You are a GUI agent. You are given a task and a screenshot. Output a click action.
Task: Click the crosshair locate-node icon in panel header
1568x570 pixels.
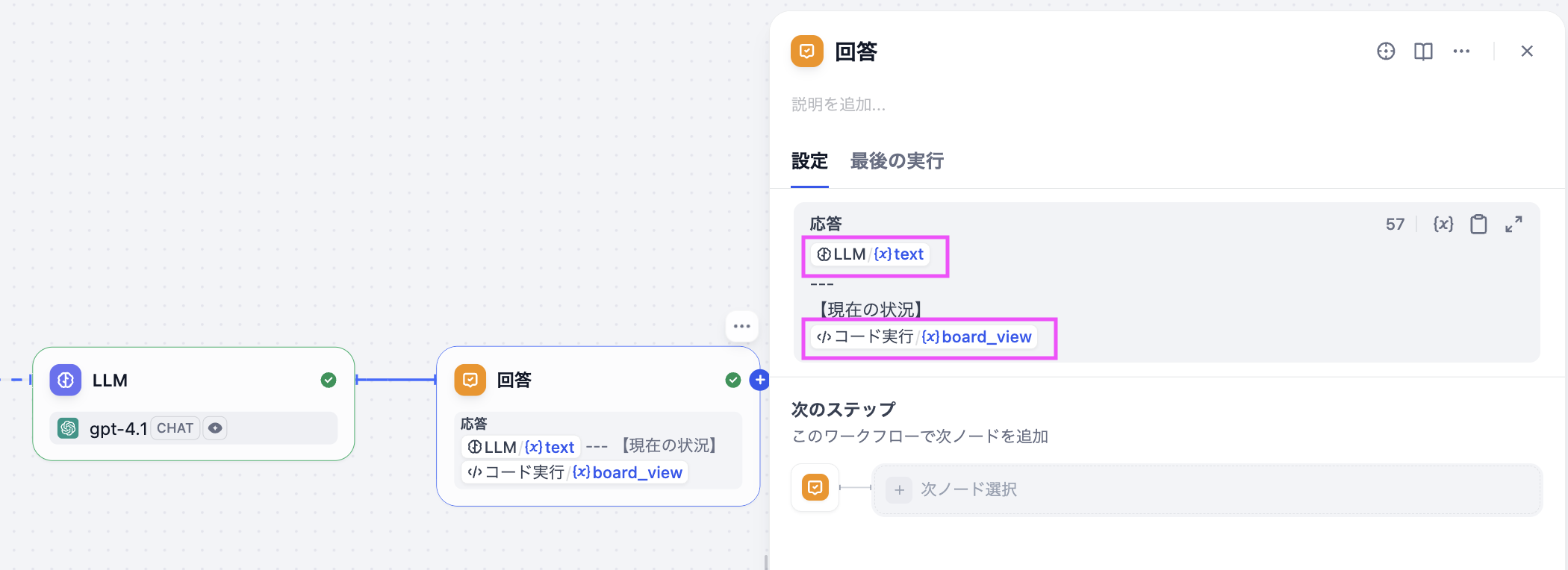(x=1386, y=51)
